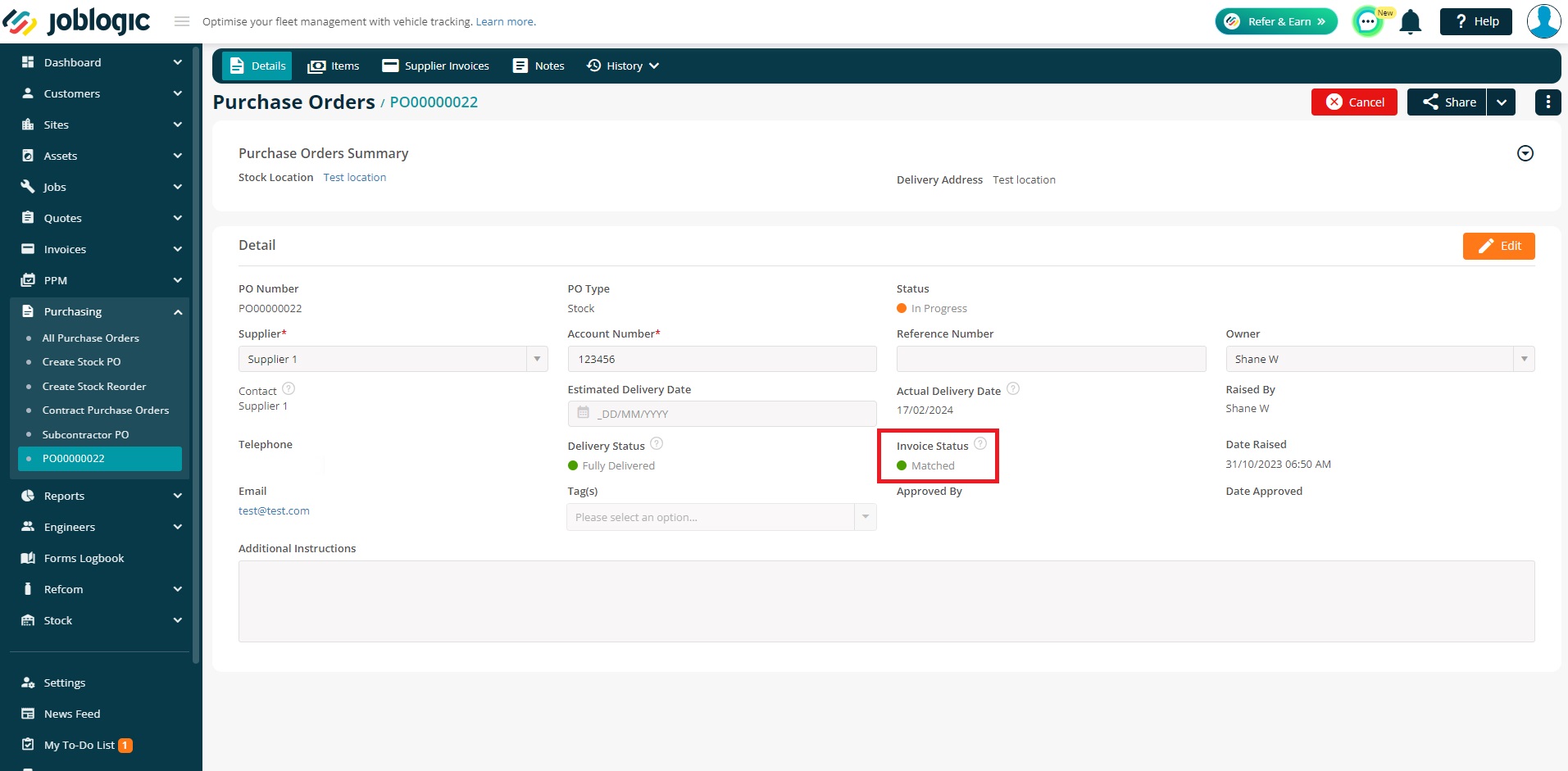This screenshot has width=1568, height=771.
Task: Expand the Invoices menu chevron
Action: click(x=178, y=249)
